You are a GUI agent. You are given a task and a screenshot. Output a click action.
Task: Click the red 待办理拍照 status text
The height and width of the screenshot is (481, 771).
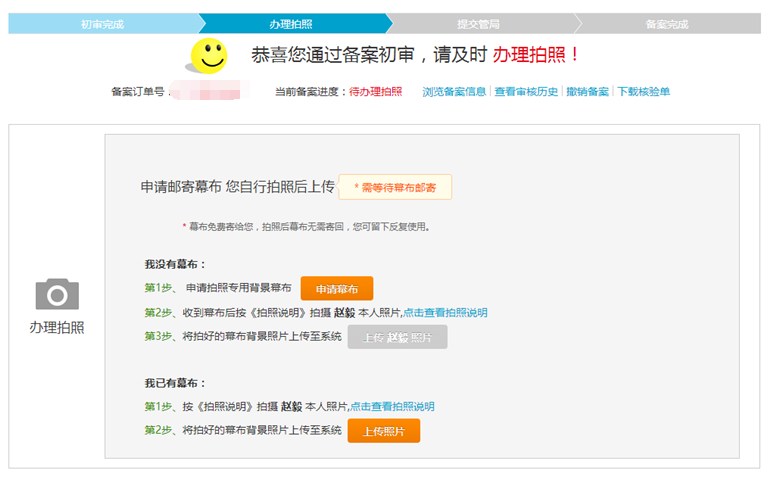(375, 92)
